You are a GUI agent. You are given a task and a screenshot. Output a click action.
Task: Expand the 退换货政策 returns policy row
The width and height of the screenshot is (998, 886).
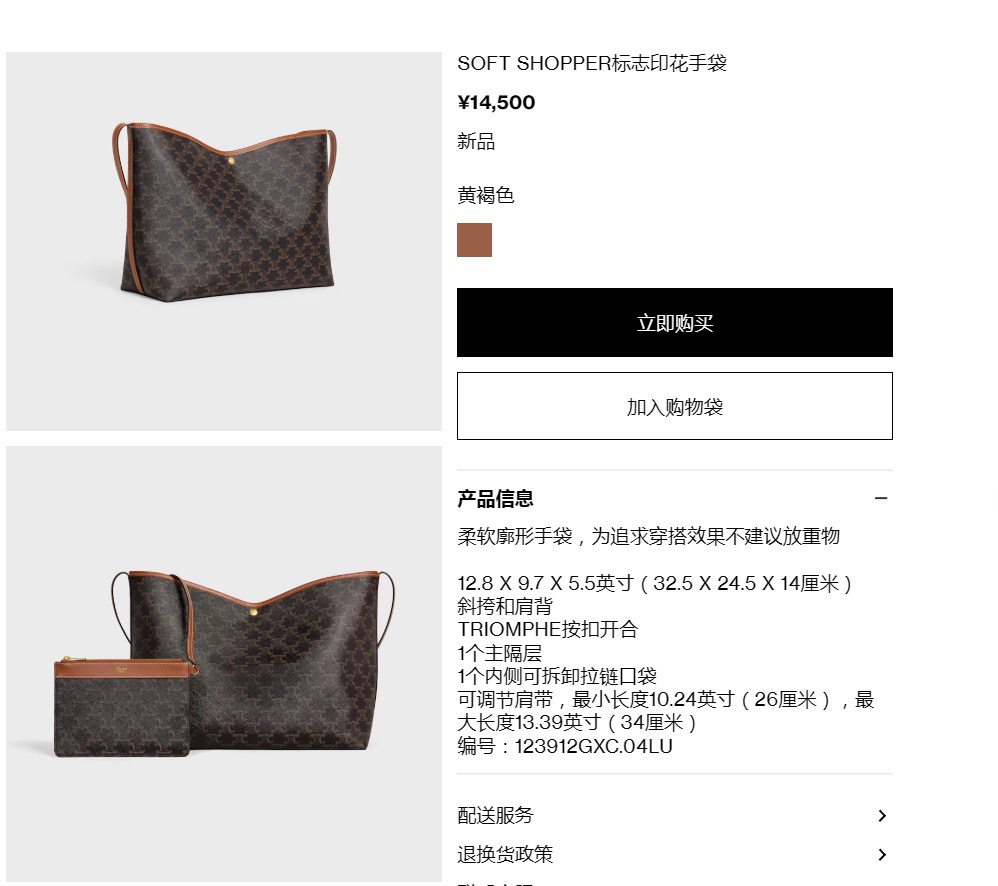[675, 855]
